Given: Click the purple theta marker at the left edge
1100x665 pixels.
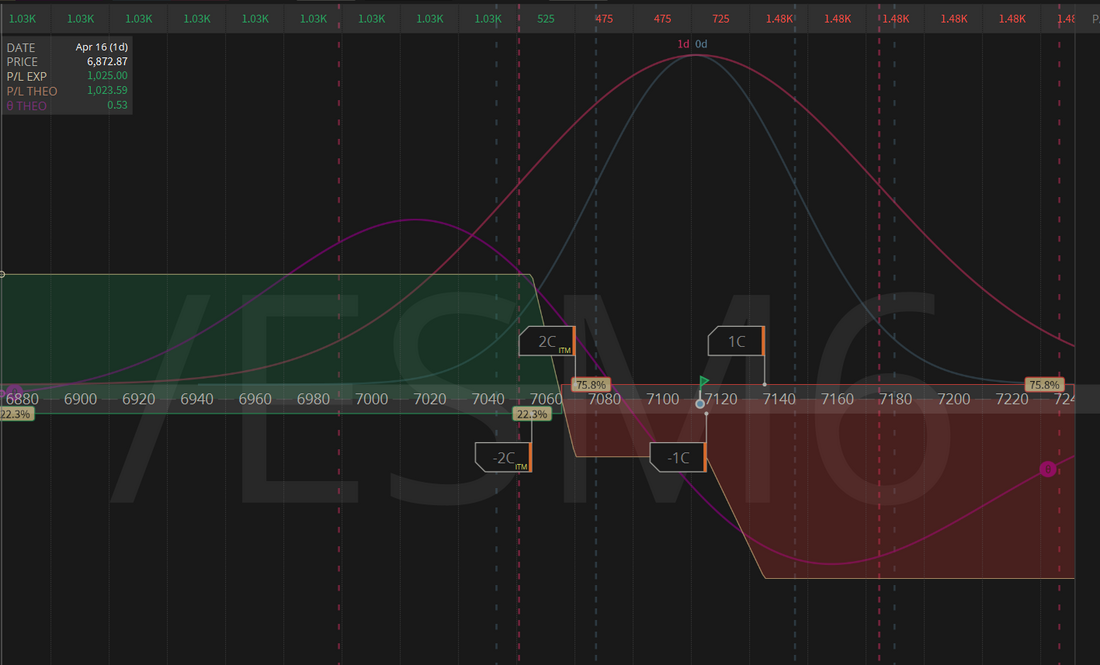Looking at the screenshot, I should click(x=14, y=393).
